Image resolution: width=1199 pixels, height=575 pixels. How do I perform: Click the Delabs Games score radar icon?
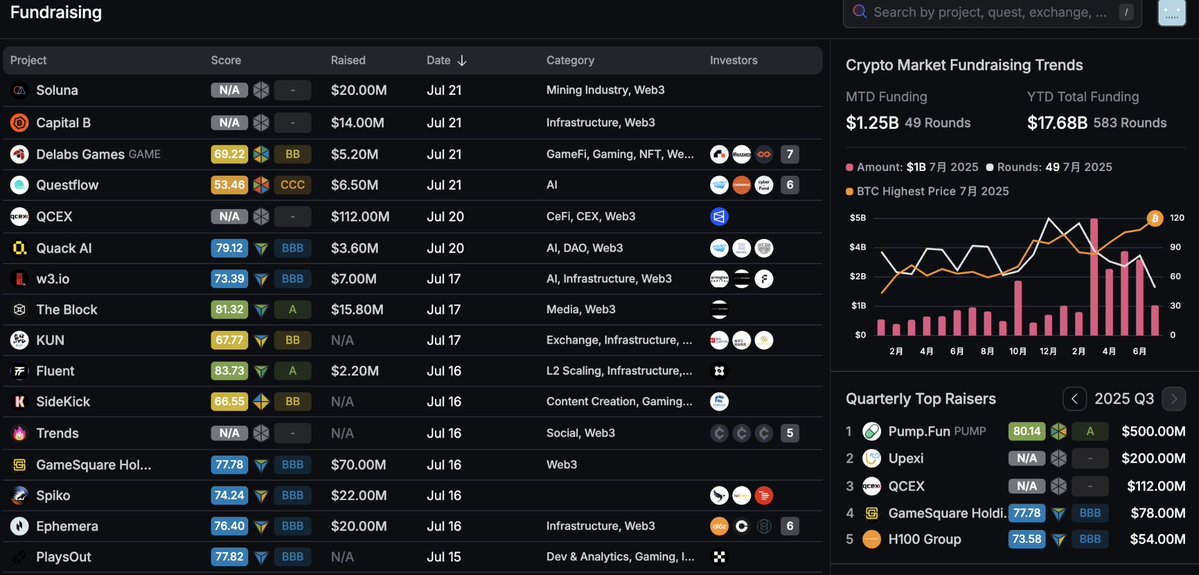click(262, 154)
